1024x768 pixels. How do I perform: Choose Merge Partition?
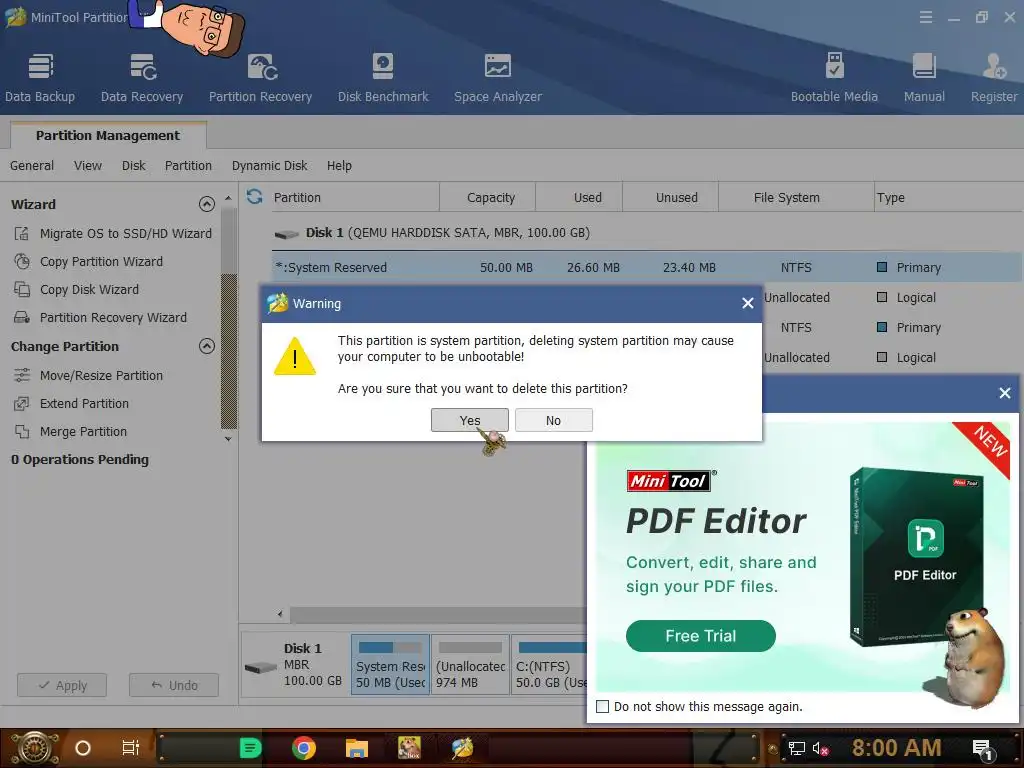click(71, 432)
